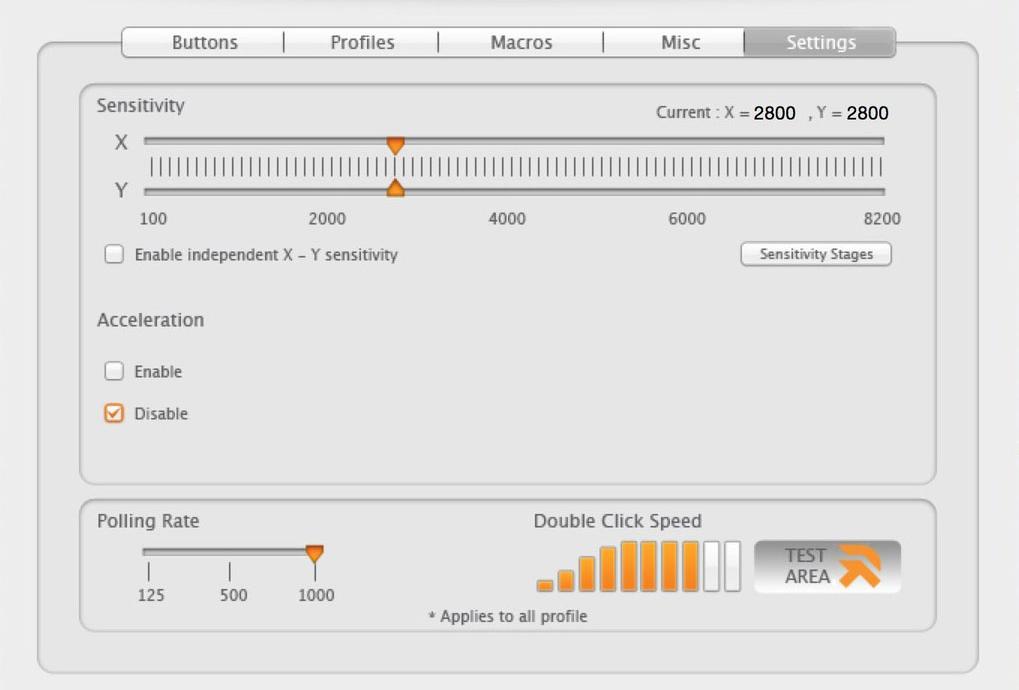Open the Misc tab
Screen dimensions: 1019x690
click(680, 43)
